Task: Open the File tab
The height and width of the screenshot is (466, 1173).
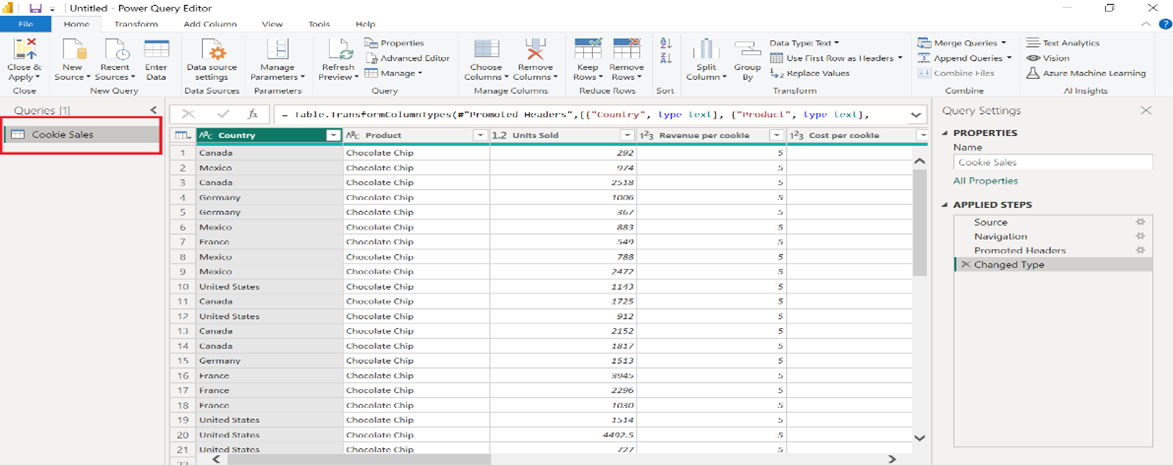Action: (x=25, y=24)
